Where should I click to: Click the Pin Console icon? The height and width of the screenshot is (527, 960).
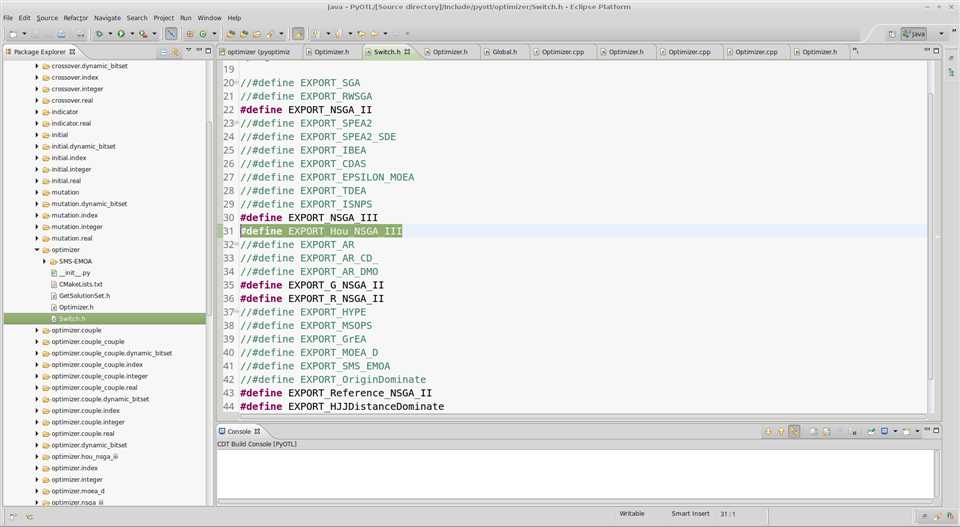(x=871, y=432)
